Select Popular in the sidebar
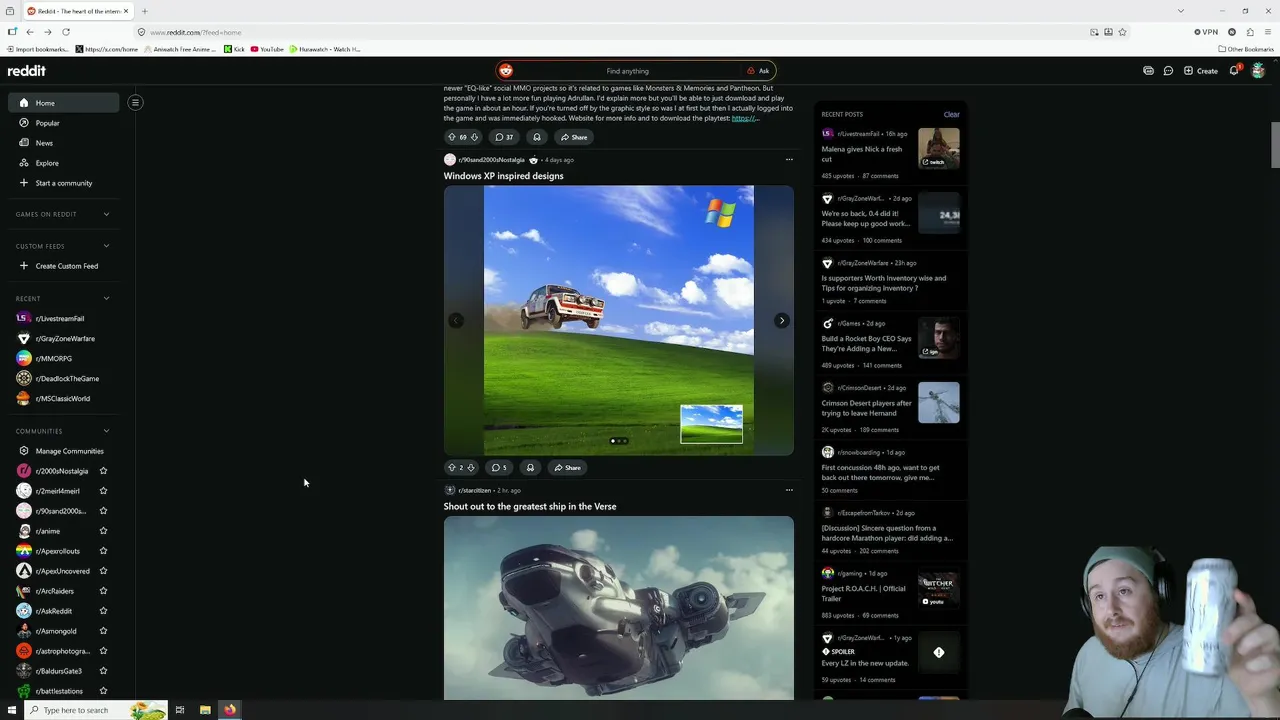Viewport: 1280px width, 720px height. (63, 123)
